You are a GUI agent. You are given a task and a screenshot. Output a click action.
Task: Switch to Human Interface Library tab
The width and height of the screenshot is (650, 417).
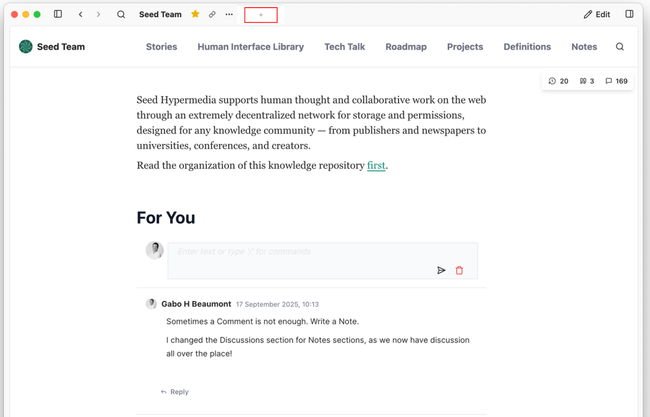coord(250,47)
